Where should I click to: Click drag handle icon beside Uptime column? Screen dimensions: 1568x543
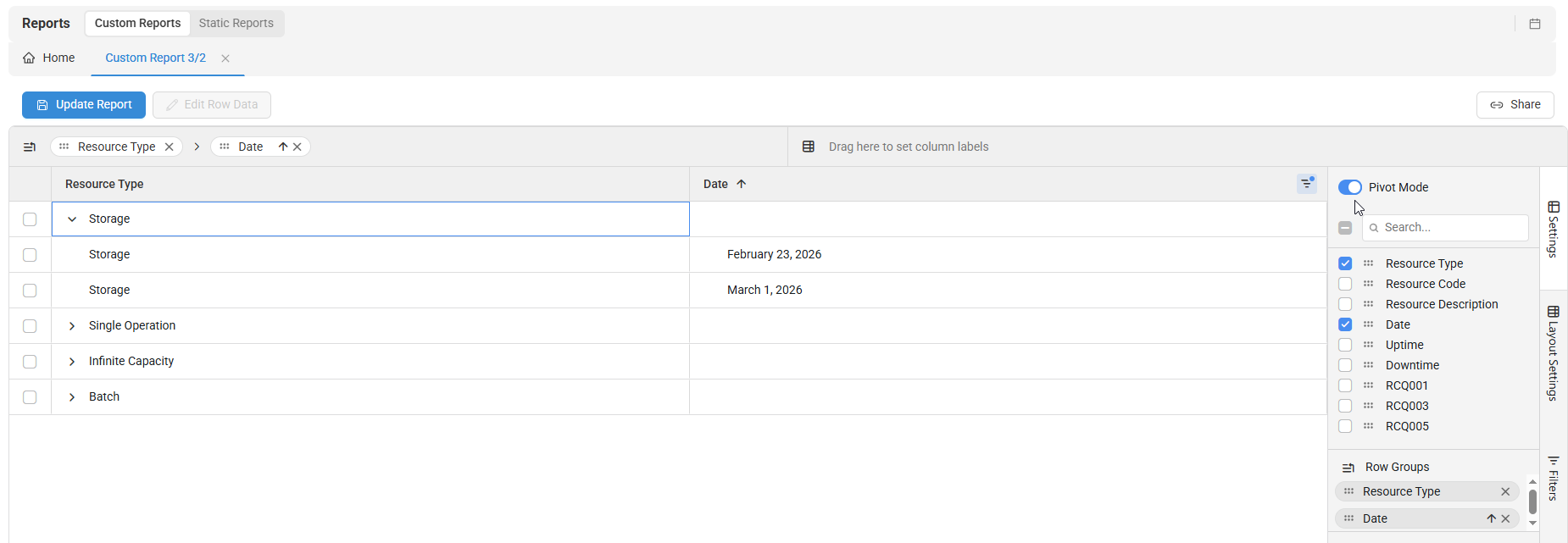tap(1368, 345)
